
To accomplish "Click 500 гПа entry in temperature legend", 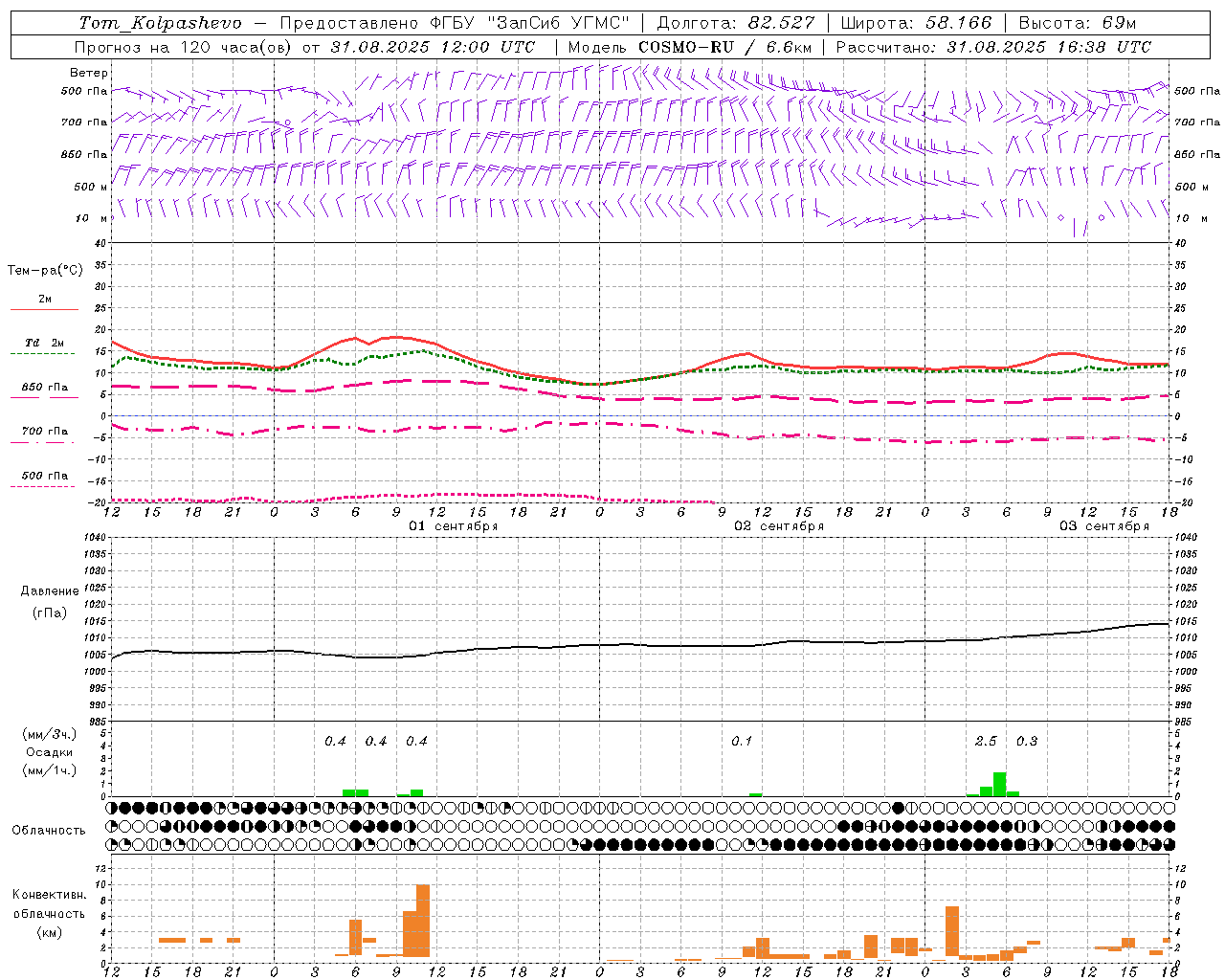I will coord(45,476).
